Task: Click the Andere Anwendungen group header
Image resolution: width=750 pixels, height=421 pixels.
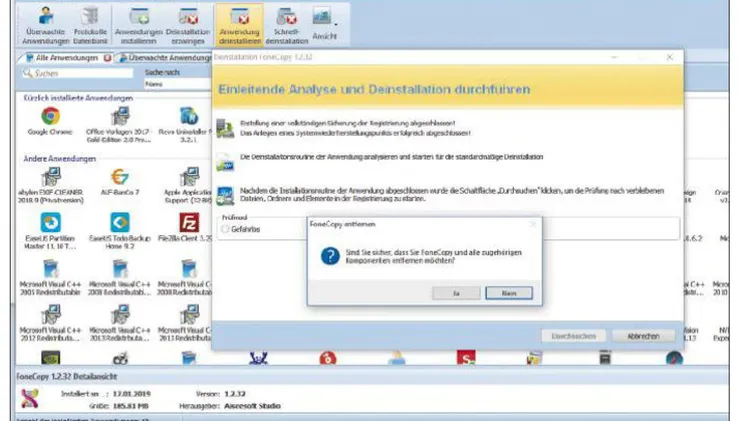Action: (59, 158)
